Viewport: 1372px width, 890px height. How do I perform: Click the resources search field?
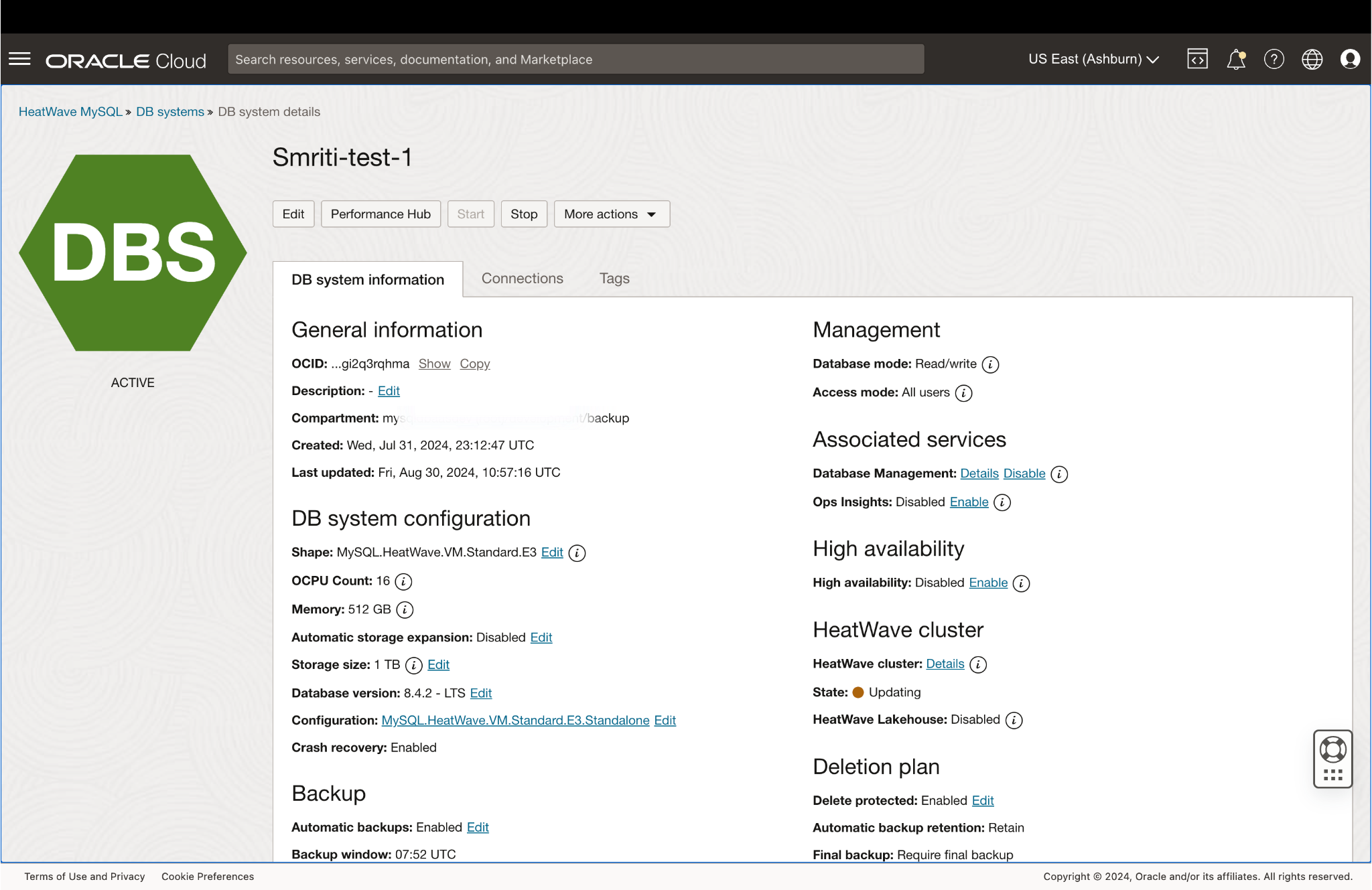[576, 59]
